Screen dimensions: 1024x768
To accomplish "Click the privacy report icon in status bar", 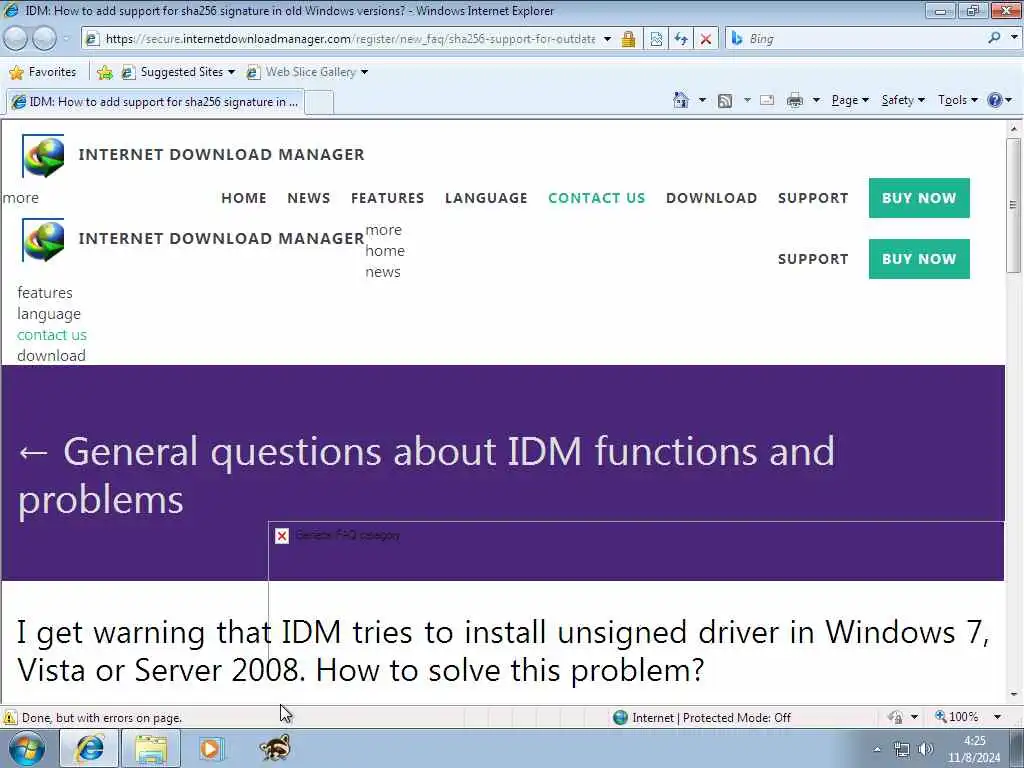I will coord(895,717).
